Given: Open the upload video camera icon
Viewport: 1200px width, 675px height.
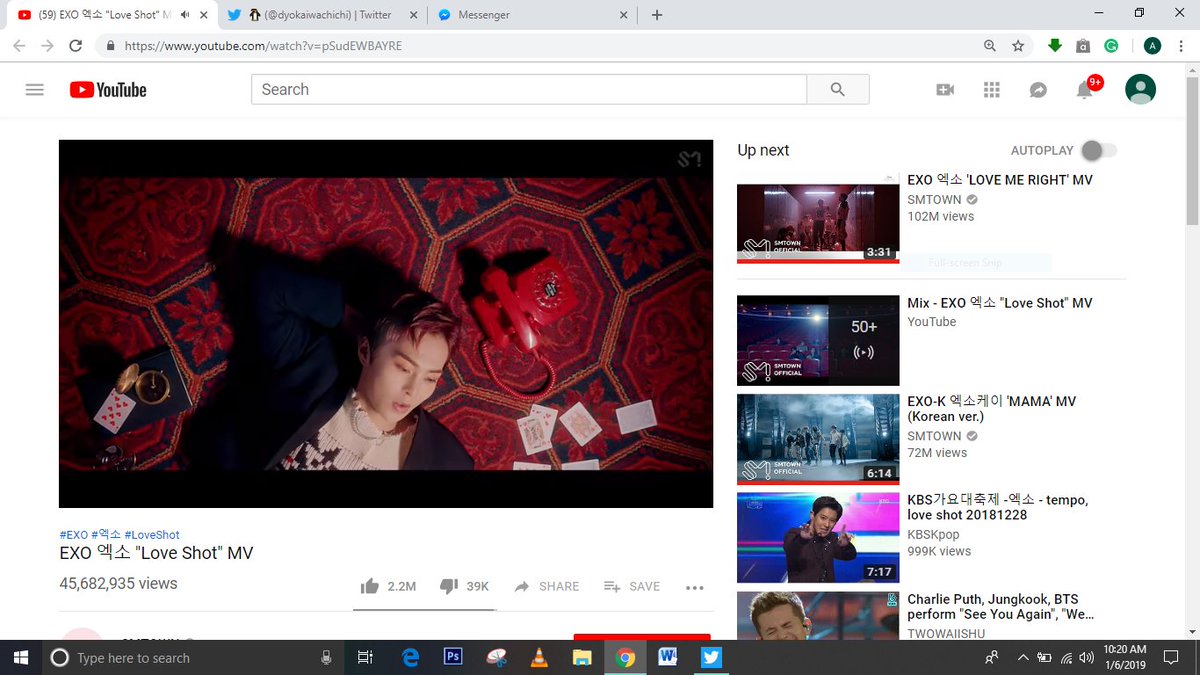Looking at the screenshot, I should pos(945,89).
